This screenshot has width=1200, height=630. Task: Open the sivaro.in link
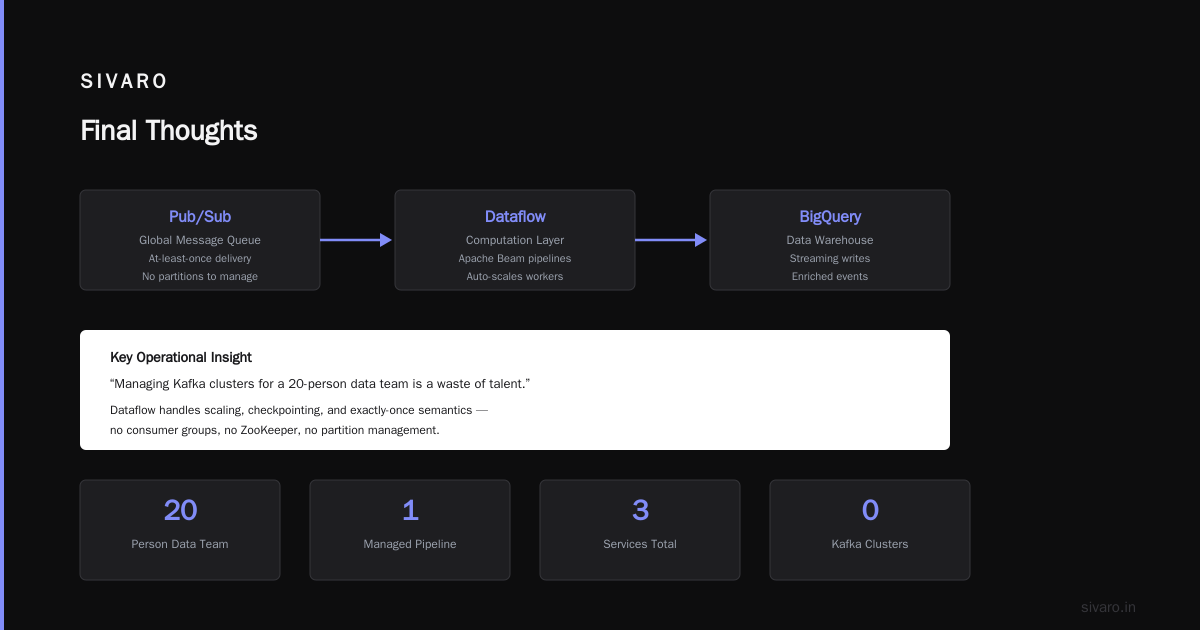[x=1109, y=607]
